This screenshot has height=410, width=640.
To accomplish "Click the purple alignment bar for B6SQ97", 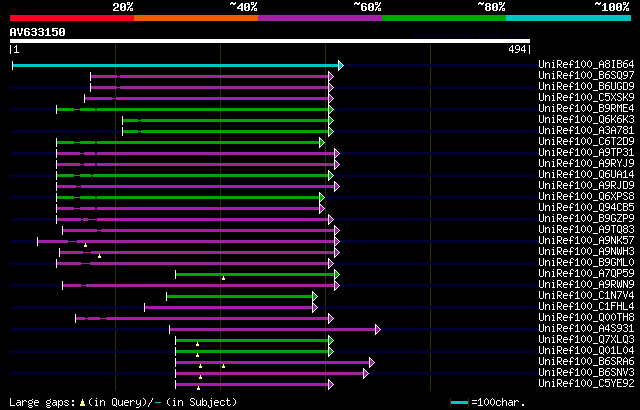I will pos(210,76).
